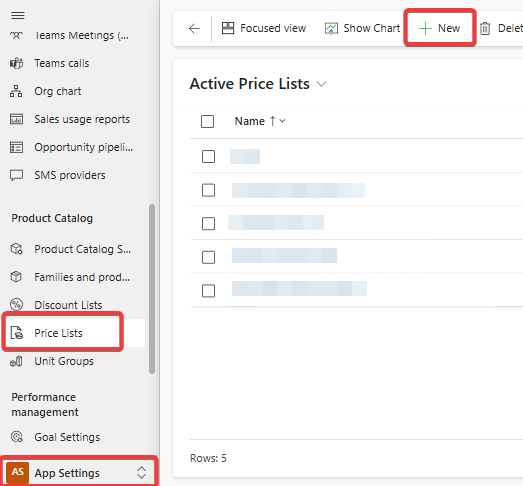The image size is (523, 486).
Task: Open the Teams Meetings icon
Action: coord(16,35)
